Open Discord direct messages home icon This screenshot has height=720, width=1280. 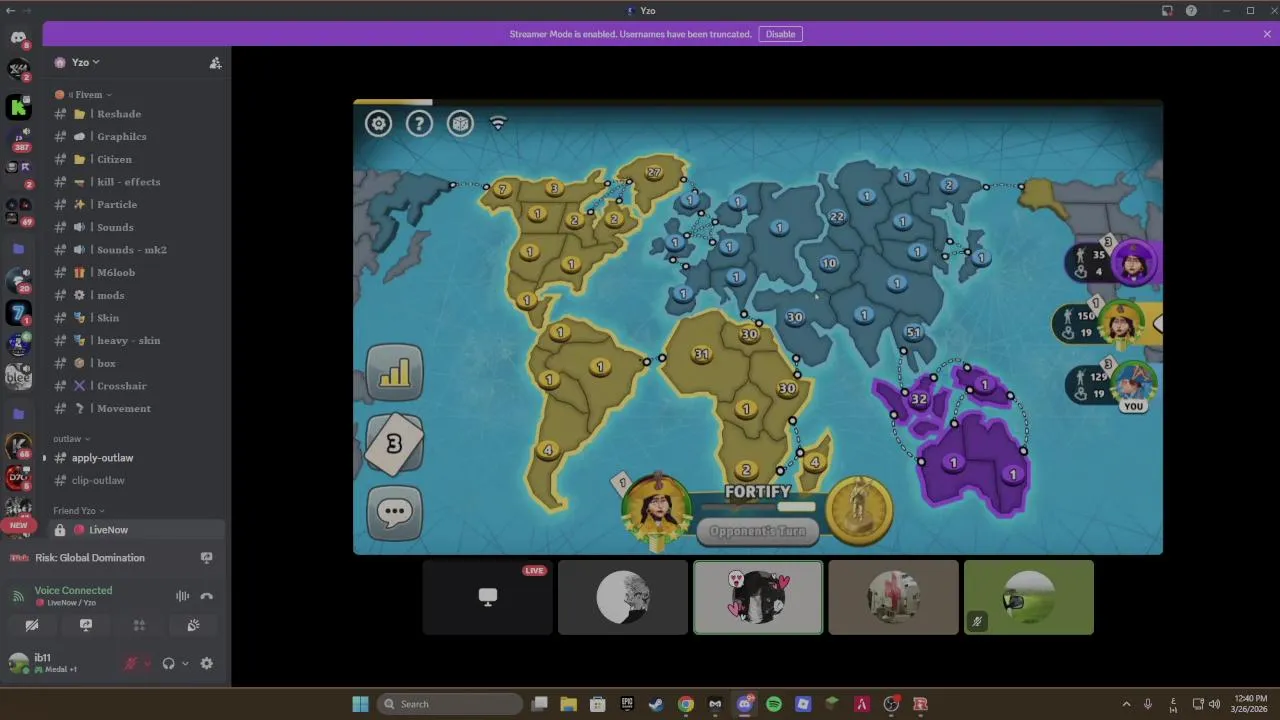[18, 38]
